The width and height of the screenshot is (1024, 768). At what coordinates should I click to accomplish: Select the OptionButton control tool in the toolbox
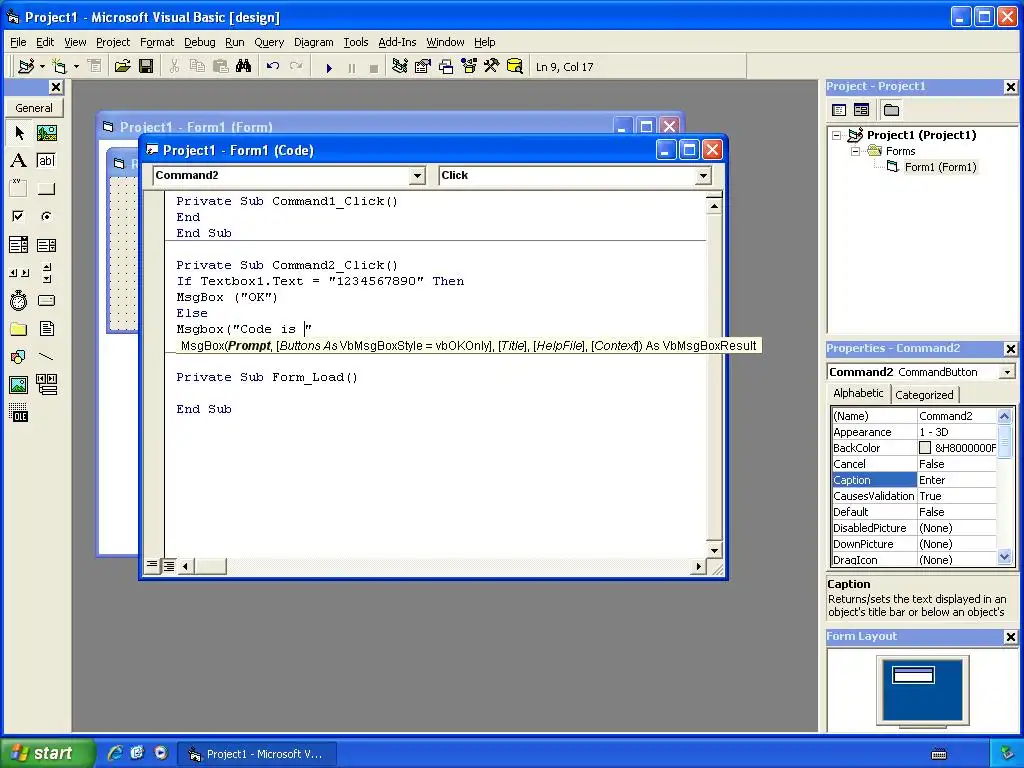46,216
